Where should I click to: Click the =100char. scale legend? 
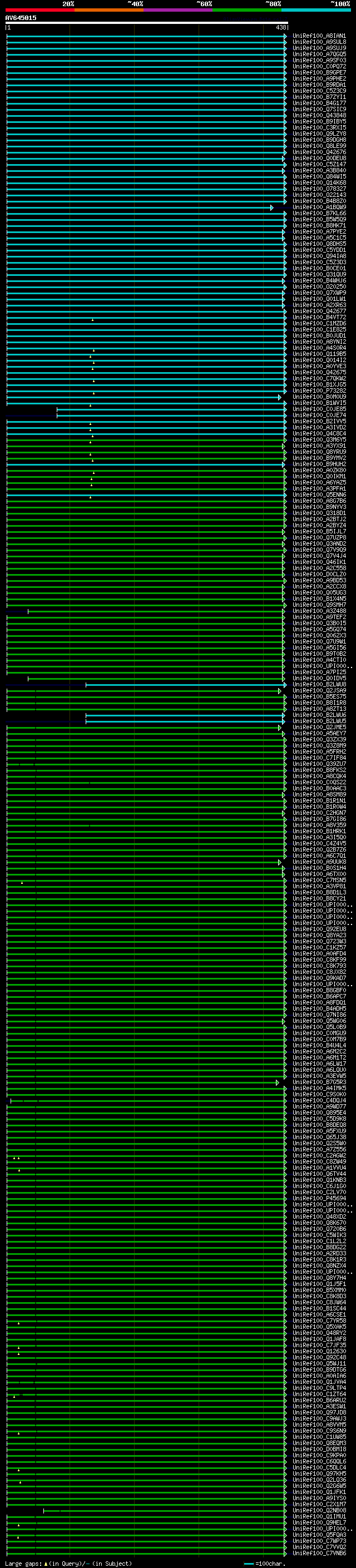coord(265,1563)
